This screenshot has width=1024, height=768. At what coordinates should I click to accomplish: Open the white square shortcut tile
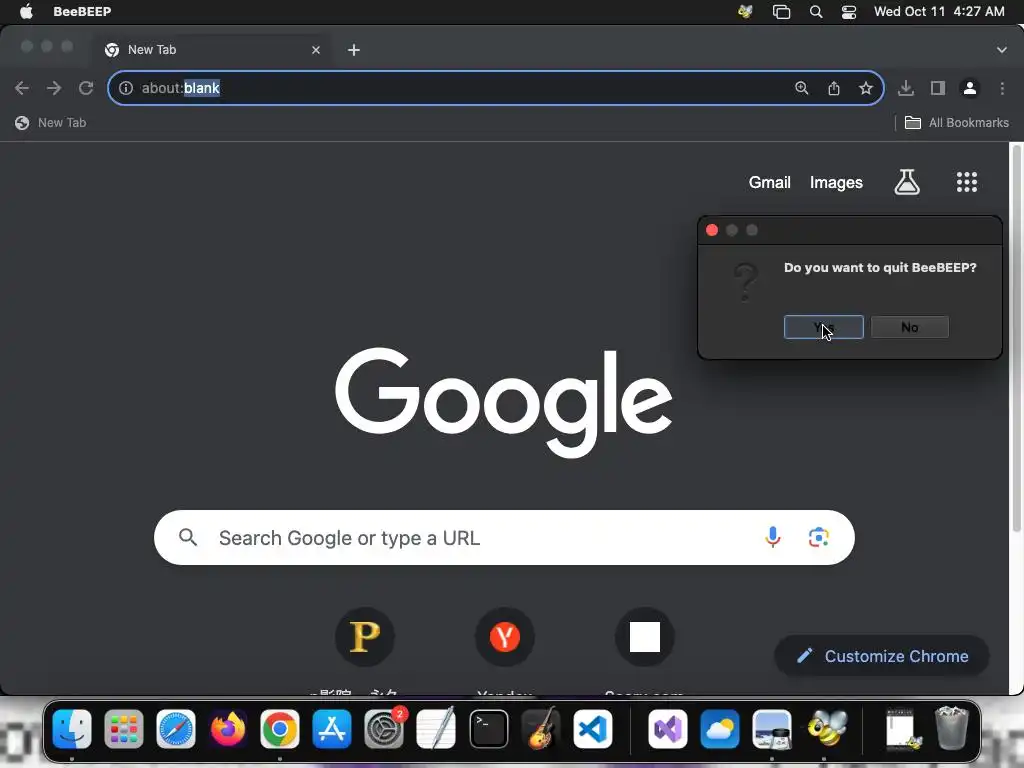[x=645, y=637]
